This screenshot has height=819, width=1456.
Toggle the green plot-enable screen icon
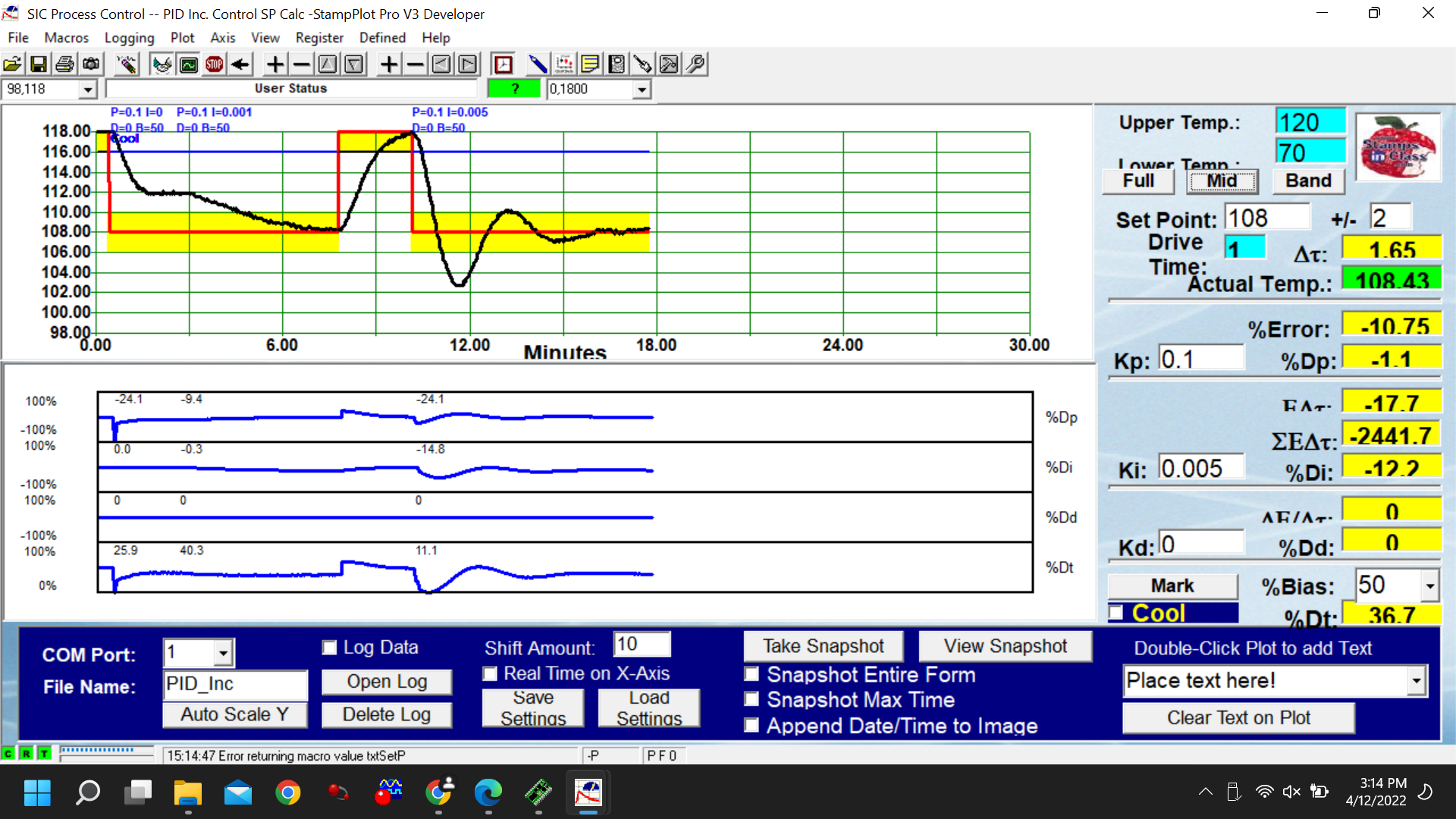pyautogui.click(x=188, y=64)
